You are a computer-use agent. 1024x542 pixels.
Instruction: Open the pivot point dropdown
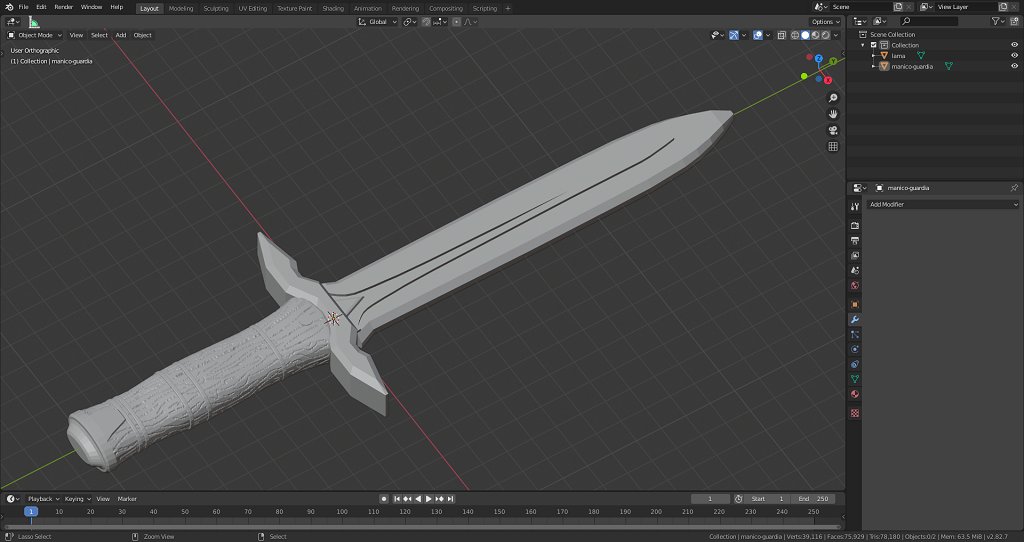(x=409, y=22)
